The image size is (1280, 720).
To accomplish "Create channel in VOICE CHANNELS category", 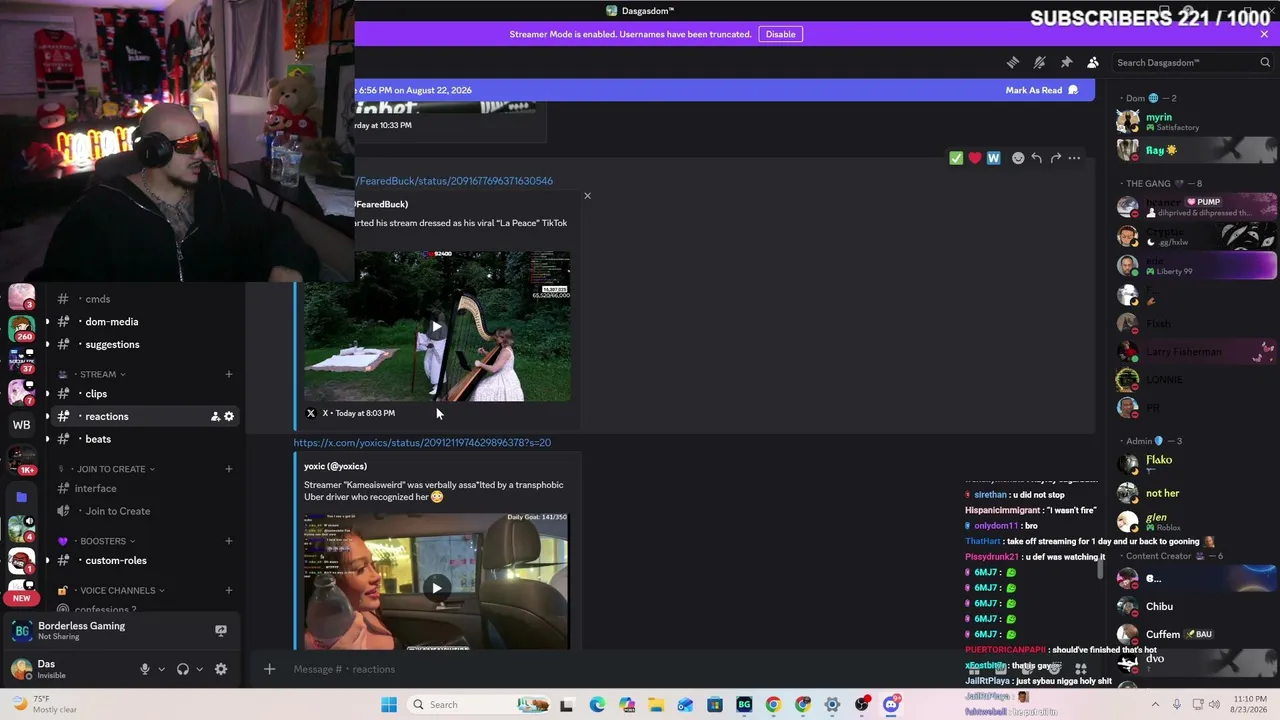I will pos(228,590).
